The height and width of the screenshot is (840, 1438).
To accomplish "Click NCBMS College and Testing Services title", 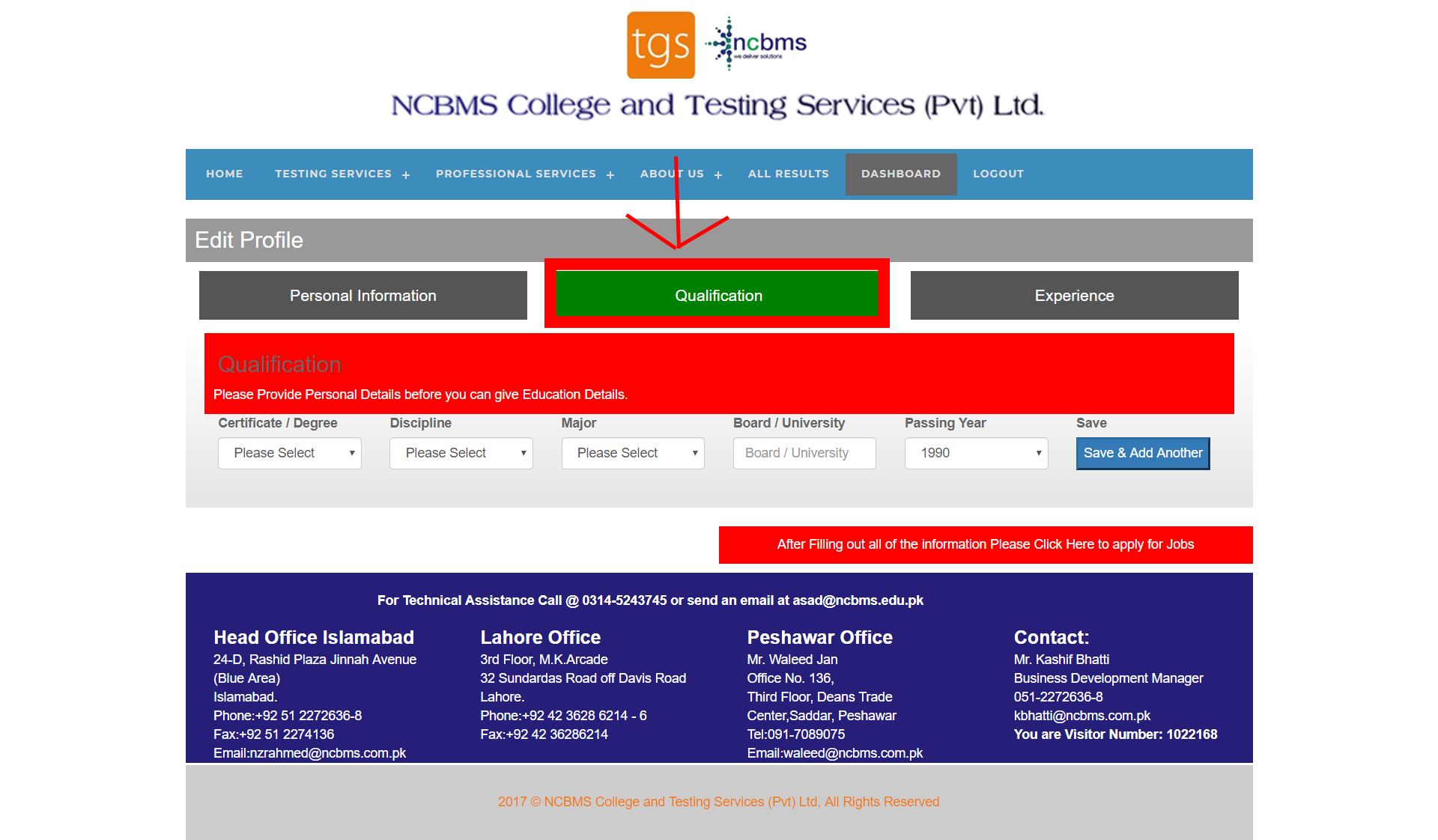I will [718, 105].
